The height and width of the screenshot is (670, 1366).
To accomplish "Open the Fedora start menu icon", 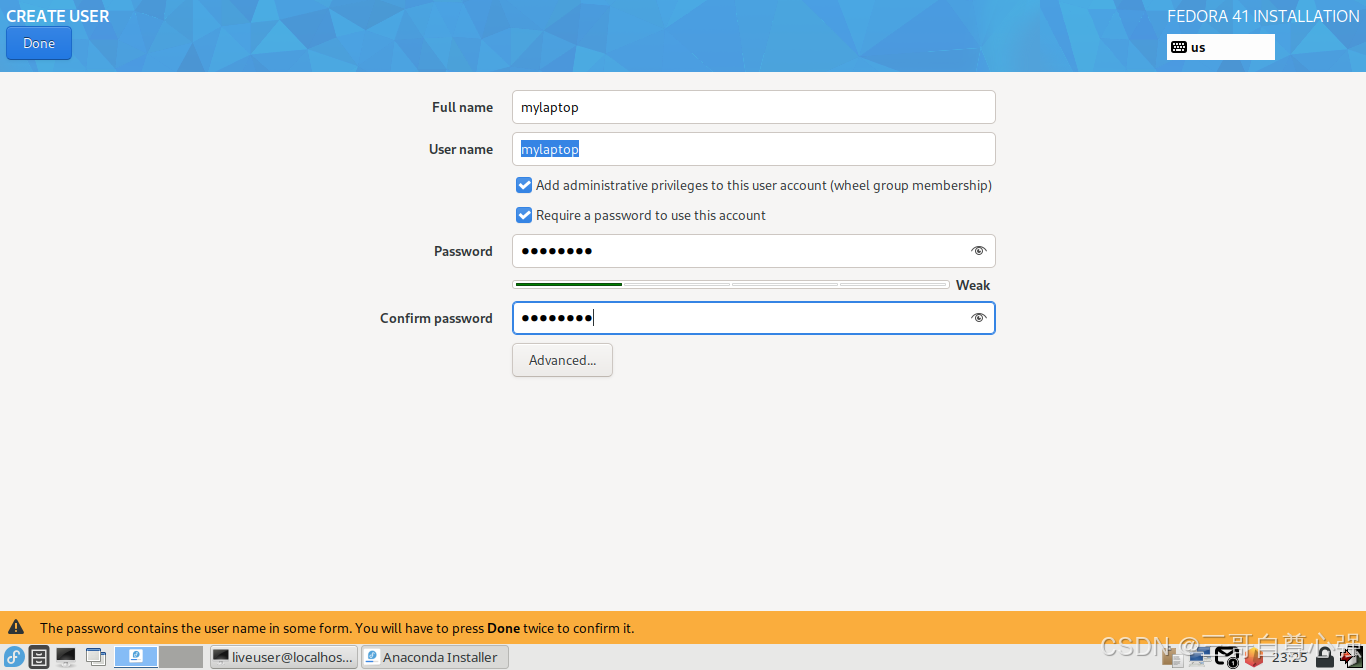I will tap(14, 657).
